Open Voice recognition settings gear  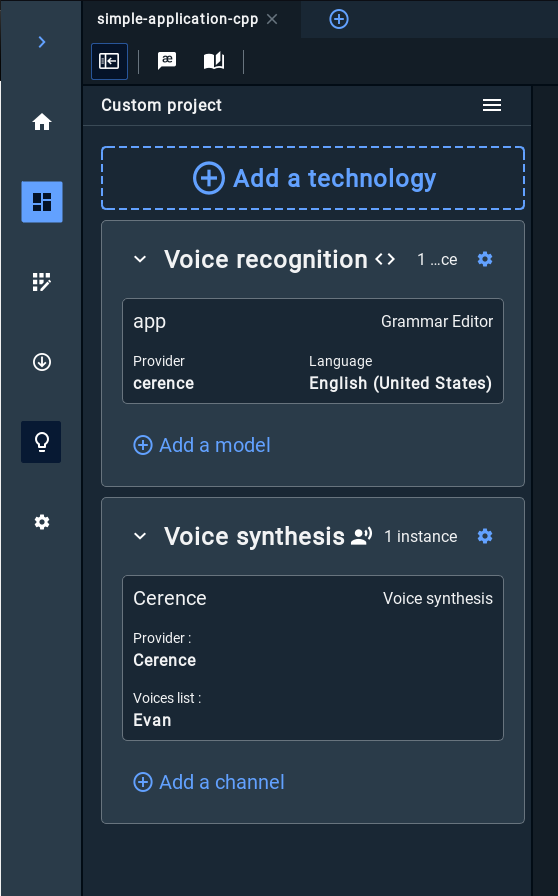[485, 259]
